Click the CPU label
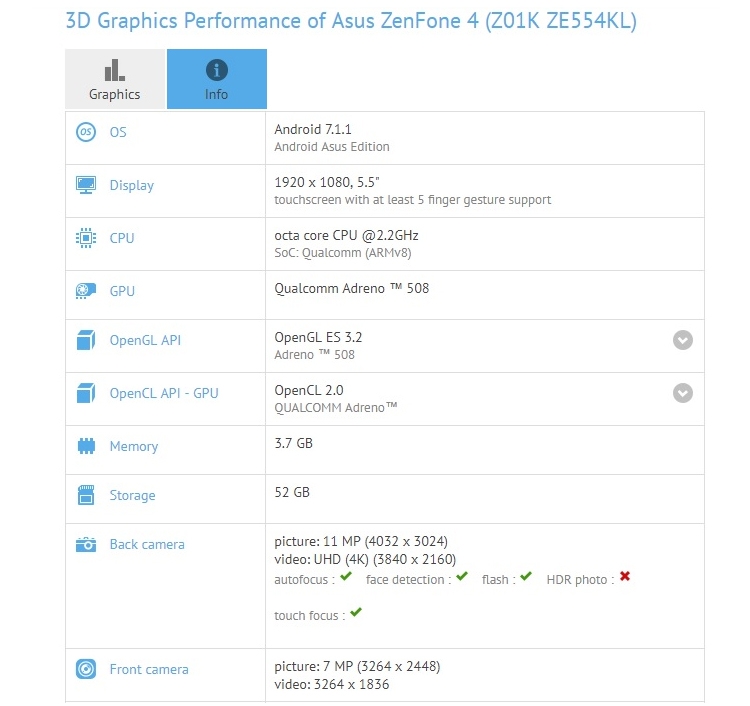The height and width of the screenshot is (706, 750). tap(122, 238)
